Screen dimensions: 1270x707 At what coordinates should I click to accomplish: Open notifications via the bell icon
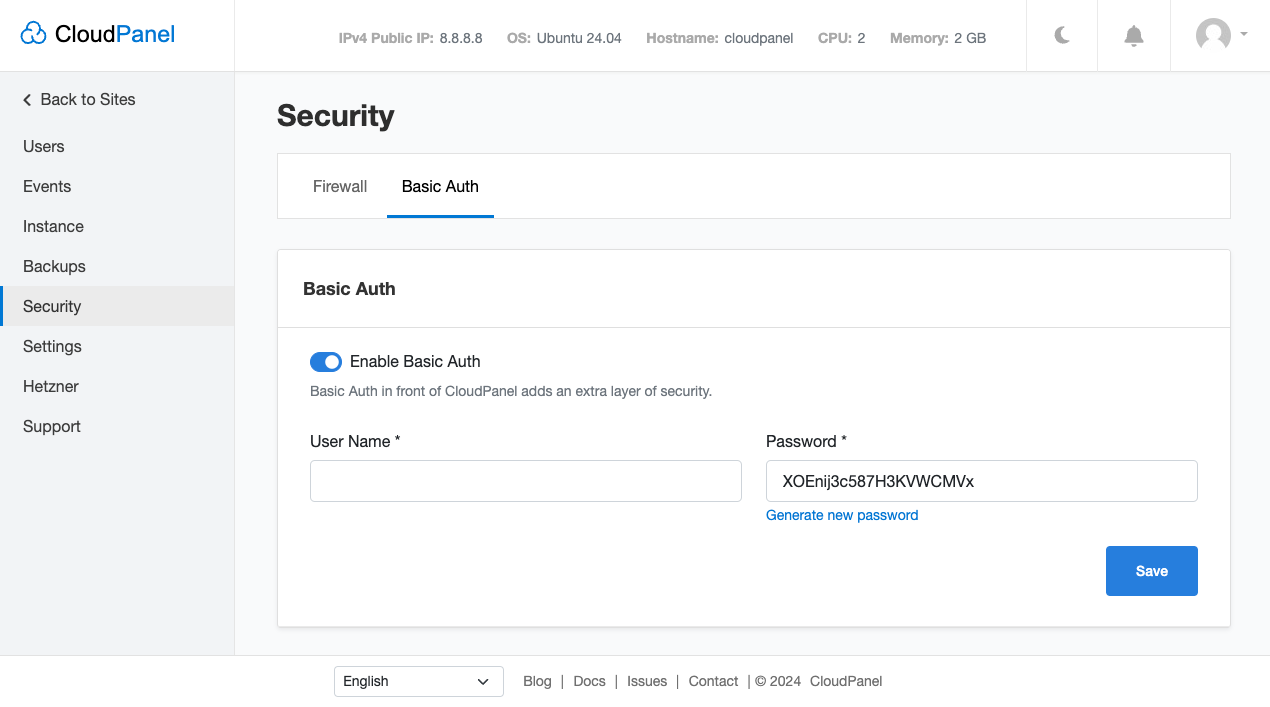click(x=1133, y=35)
